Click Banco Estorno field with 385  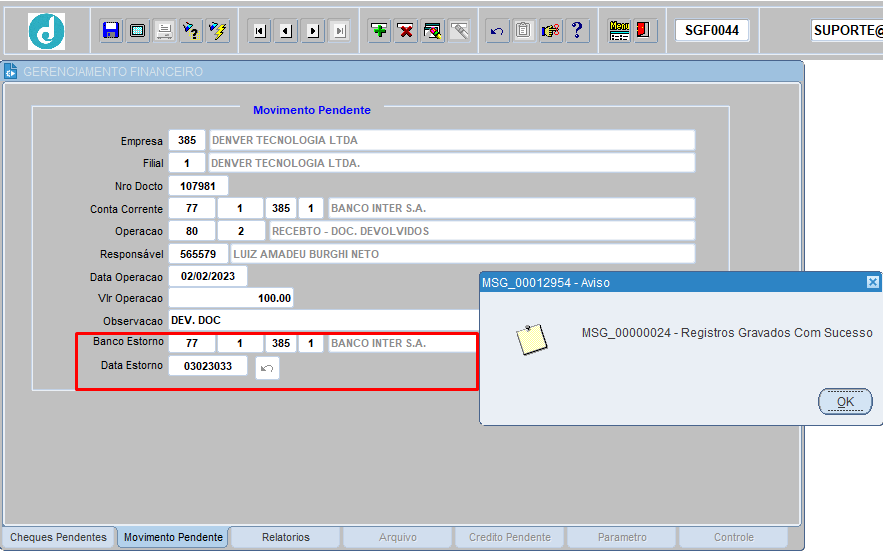(281, 343)
